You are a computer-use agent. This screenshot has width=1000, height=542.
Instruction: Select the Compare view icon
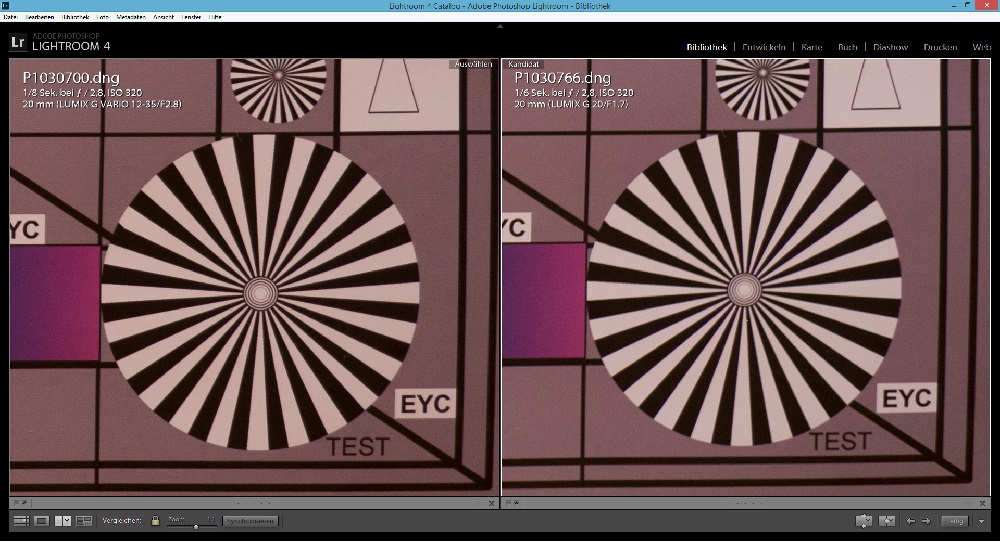tap(62, 521)
